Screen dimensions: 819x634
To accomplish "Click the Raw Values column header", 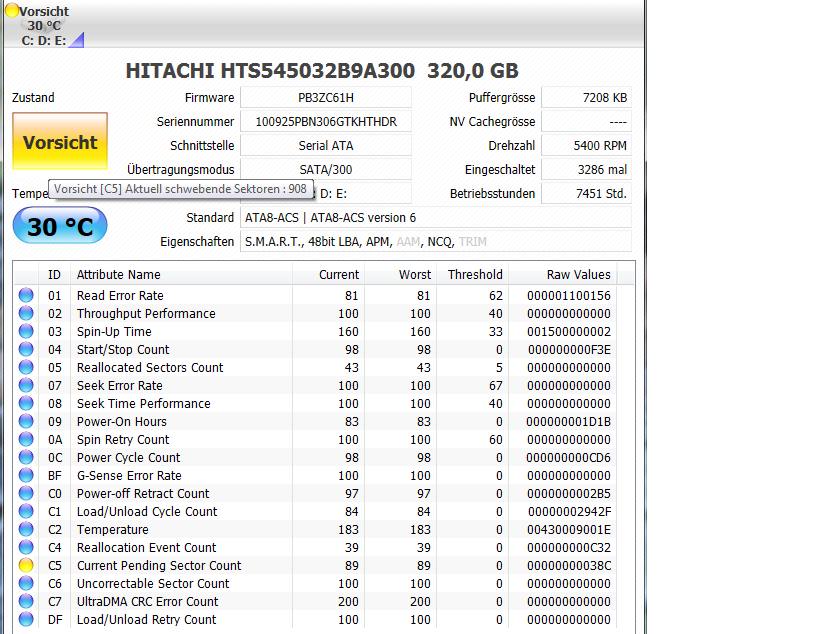I will click(x=563, y=274).
